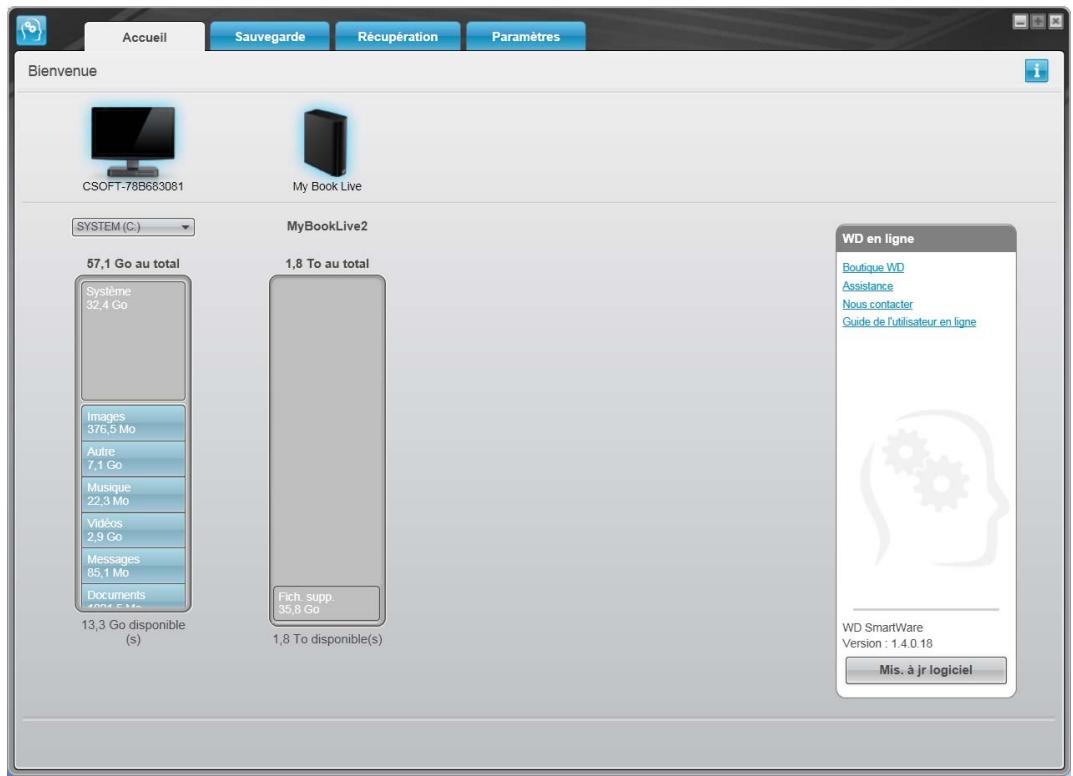Screen dimensions: 1073x776
Task: Click the Version : 1.4.0.18 text
Action: [887, 643]
